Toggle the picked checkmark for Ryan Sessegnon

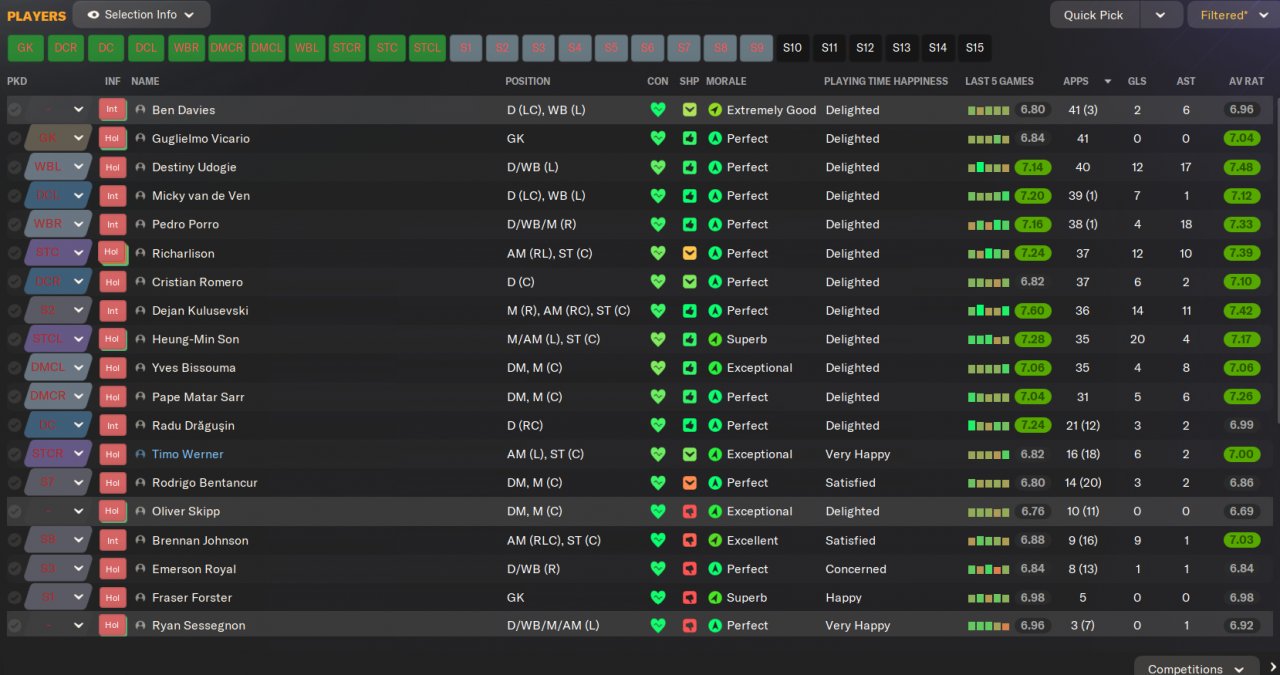(x=14, y=626)
